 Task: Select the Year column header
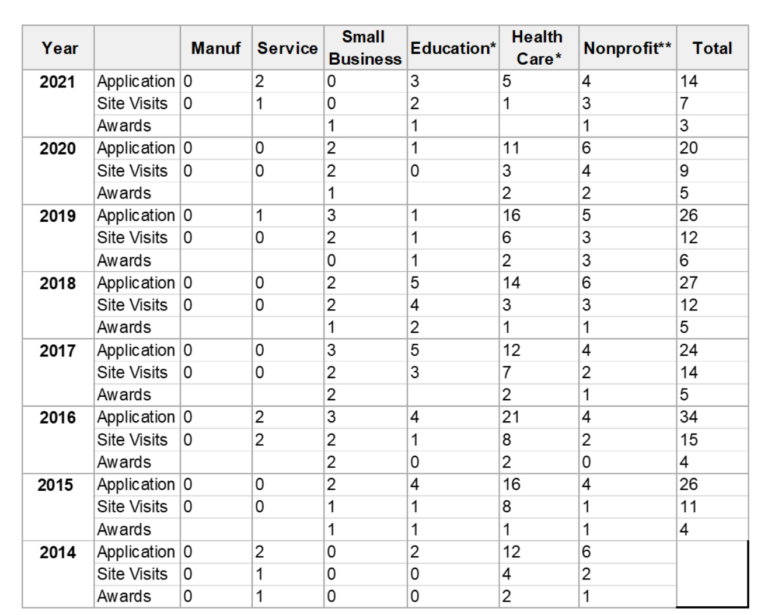pyautogui.click(x=58, y=48)
